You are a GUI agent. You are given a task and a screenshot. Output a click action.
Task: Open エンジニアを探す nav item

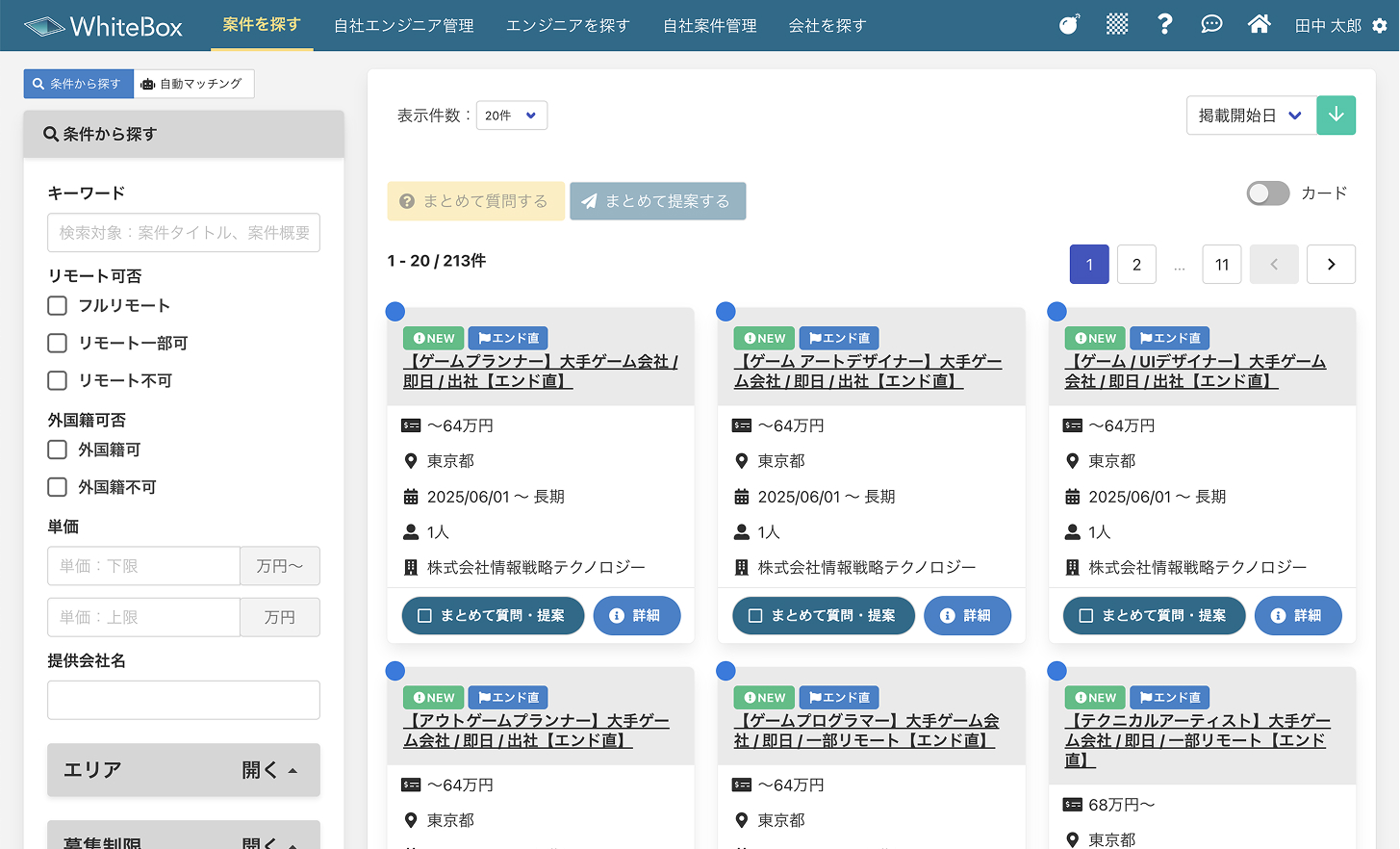[x=568, y=26]
